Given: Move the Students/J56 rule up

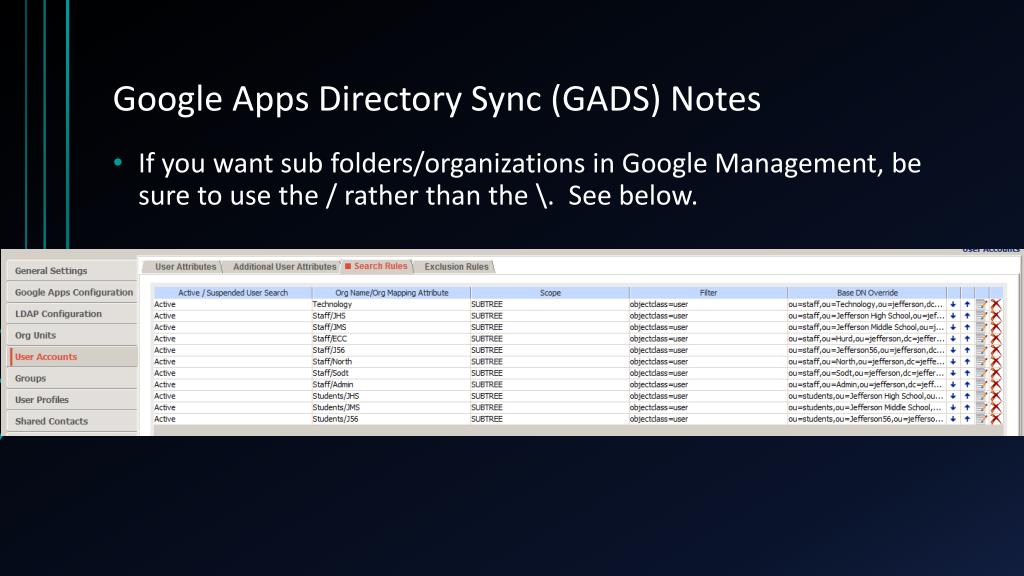Looking at the screenshot, I should point(967,419).
